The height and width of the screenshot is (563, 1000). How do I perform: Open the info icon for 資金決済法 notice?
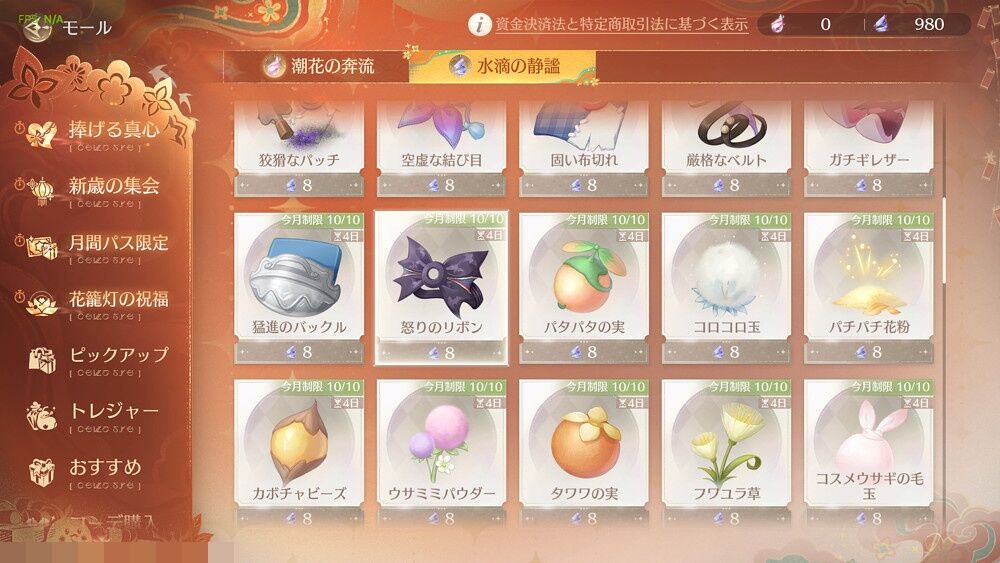[480, 24]
